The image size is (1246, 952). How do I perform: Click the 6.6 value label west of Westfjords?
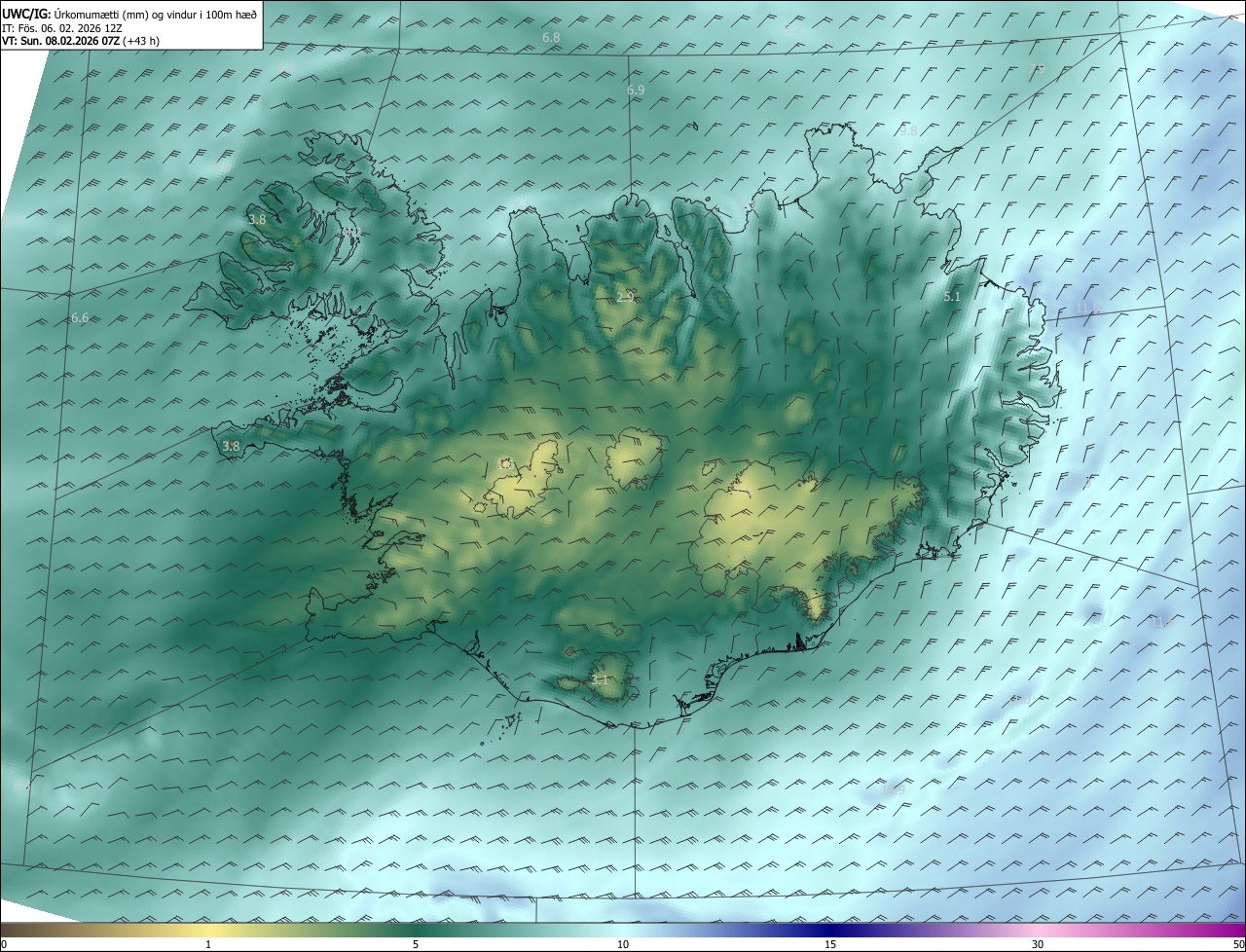pos(80,318)
